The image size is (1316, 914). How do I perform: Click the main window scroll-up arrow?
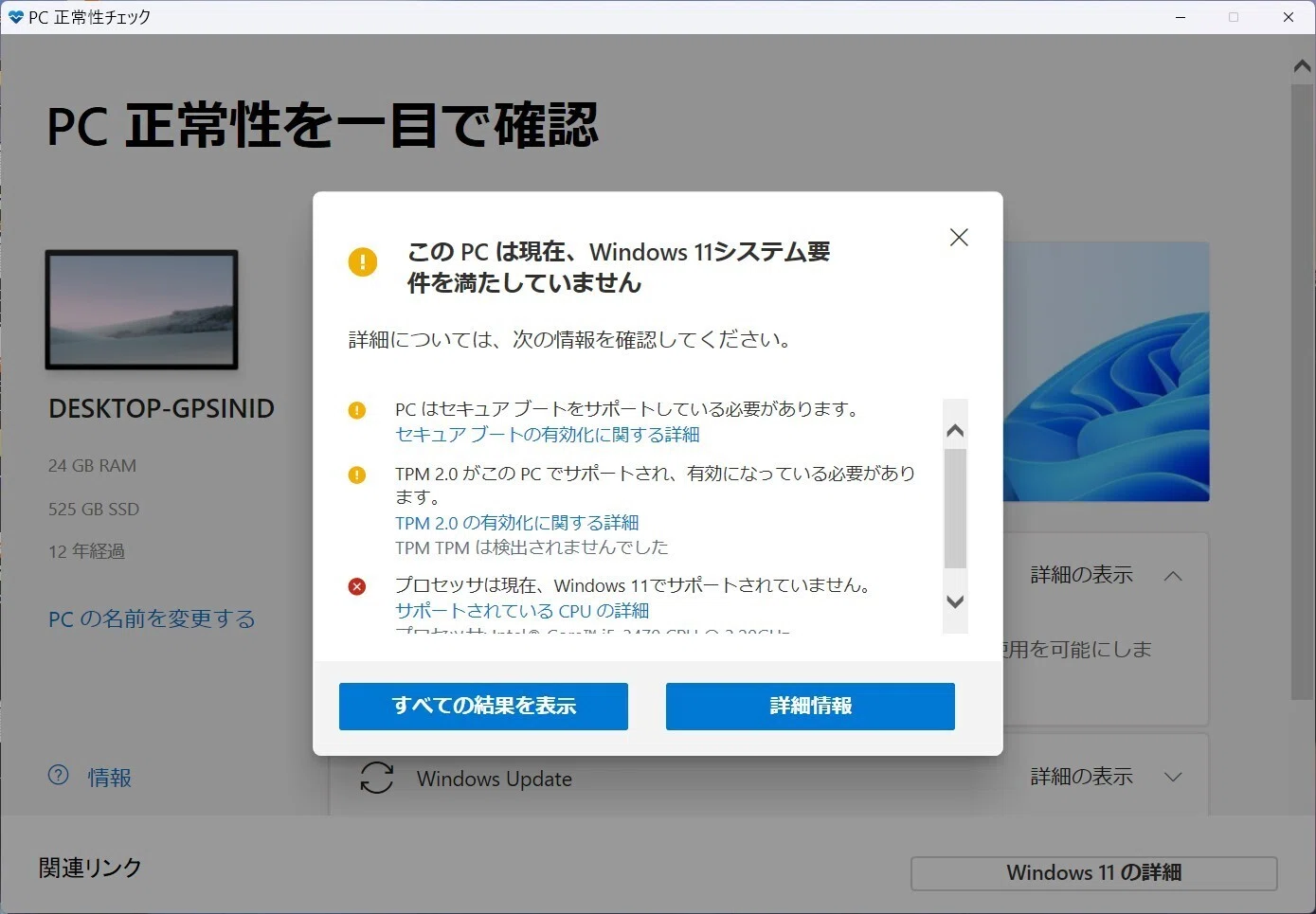pos(1303,66)
